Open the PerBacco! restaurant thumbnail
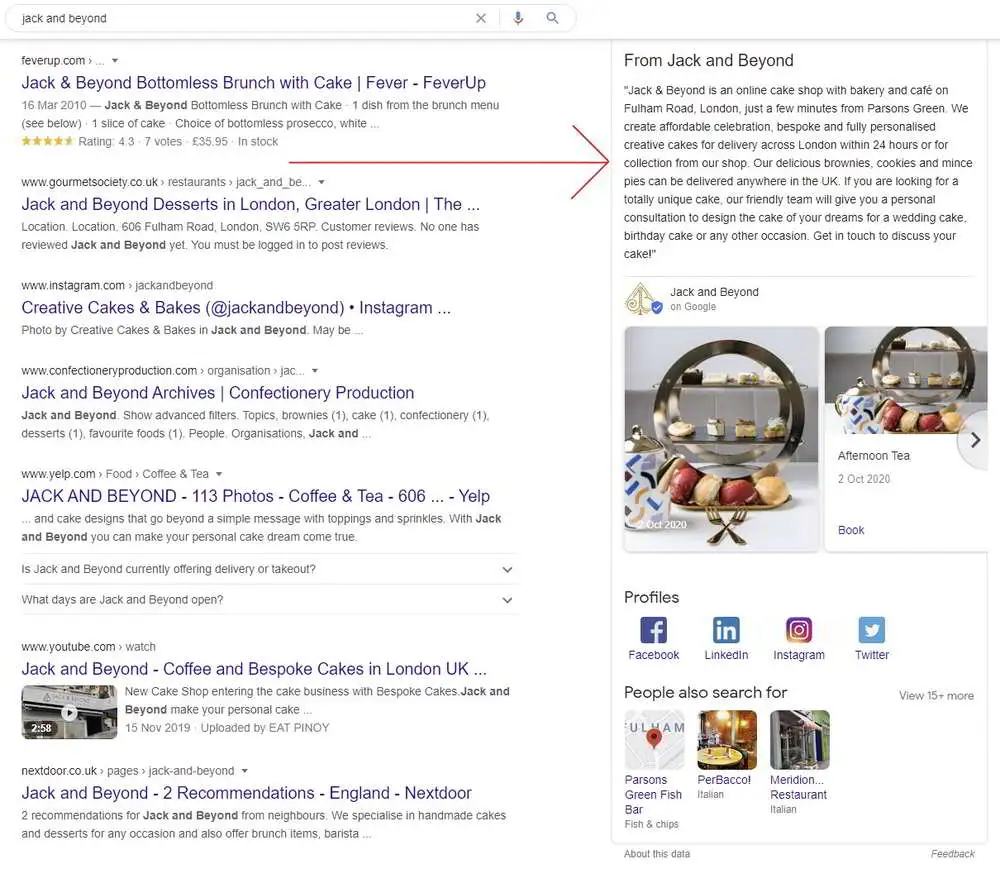 (727, 740)
